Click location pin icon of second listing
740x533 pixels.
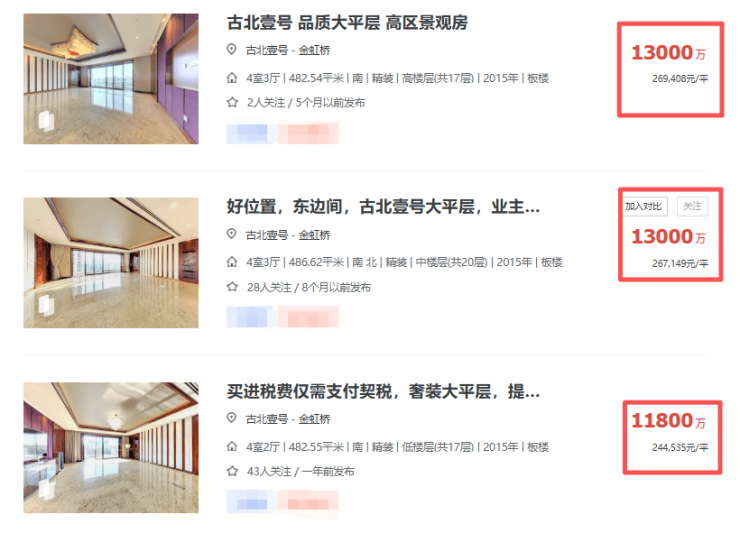pos(231,234)
